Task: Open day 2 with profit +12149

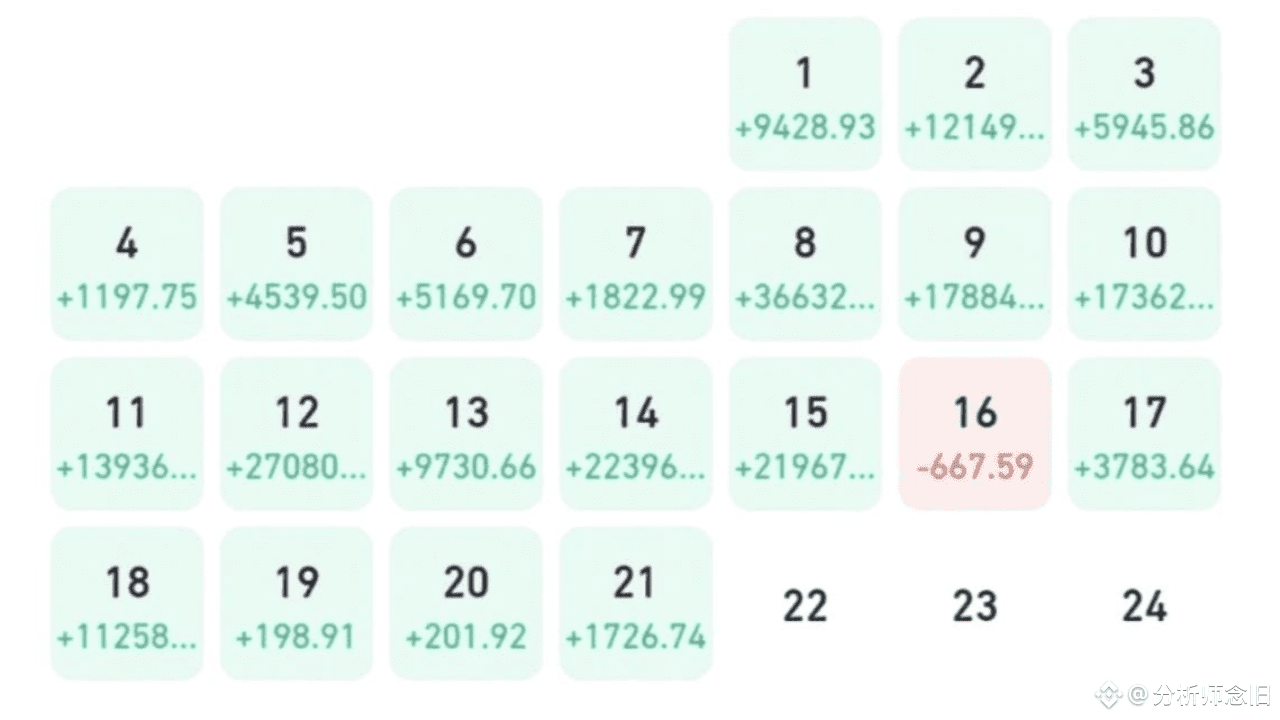Action: (975, 94)
